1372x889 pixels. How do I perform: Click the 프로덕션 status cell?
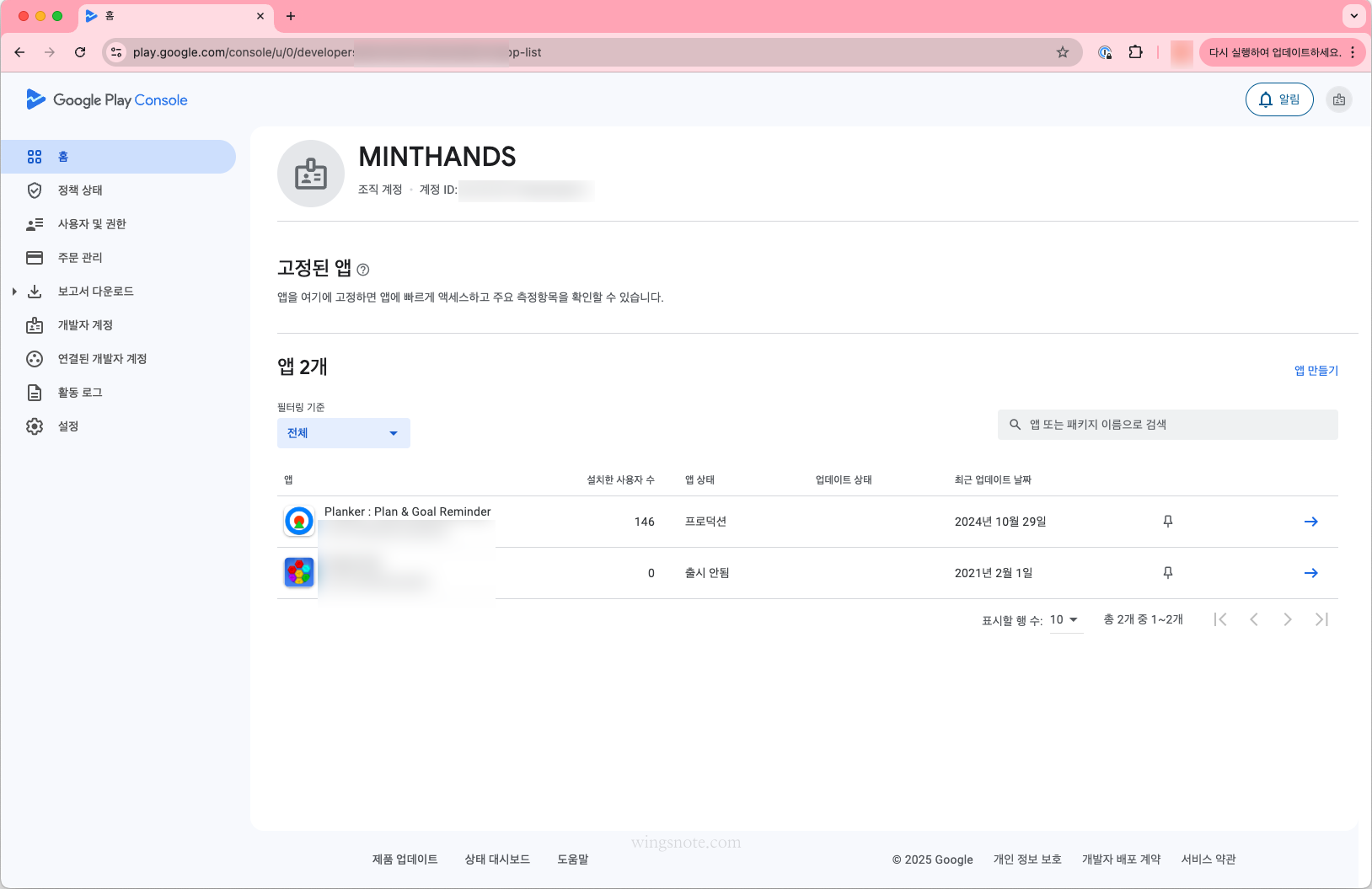click(705, 522)
